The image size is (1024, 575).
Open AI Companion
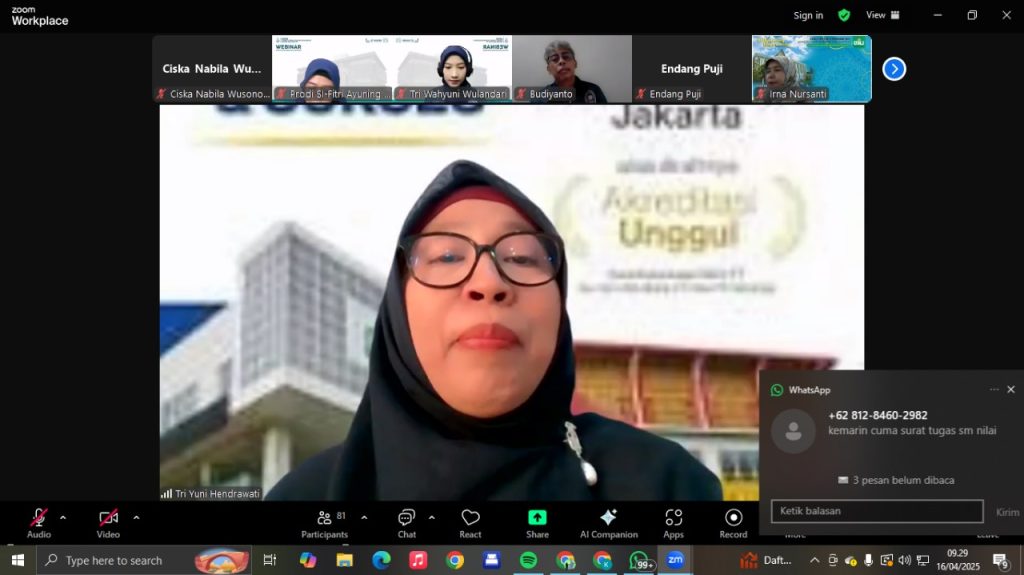tap(609, 523)
